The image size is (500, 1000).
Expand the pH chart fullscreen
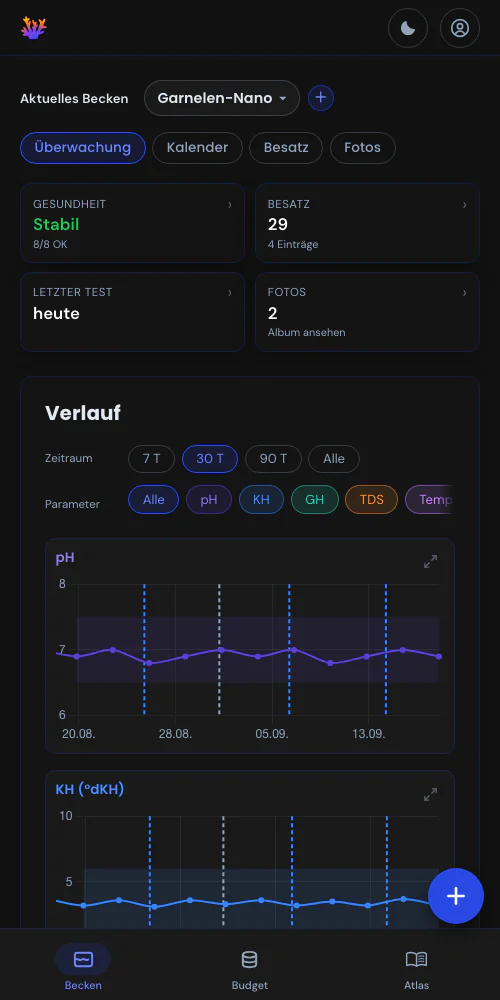click(430, 562)
